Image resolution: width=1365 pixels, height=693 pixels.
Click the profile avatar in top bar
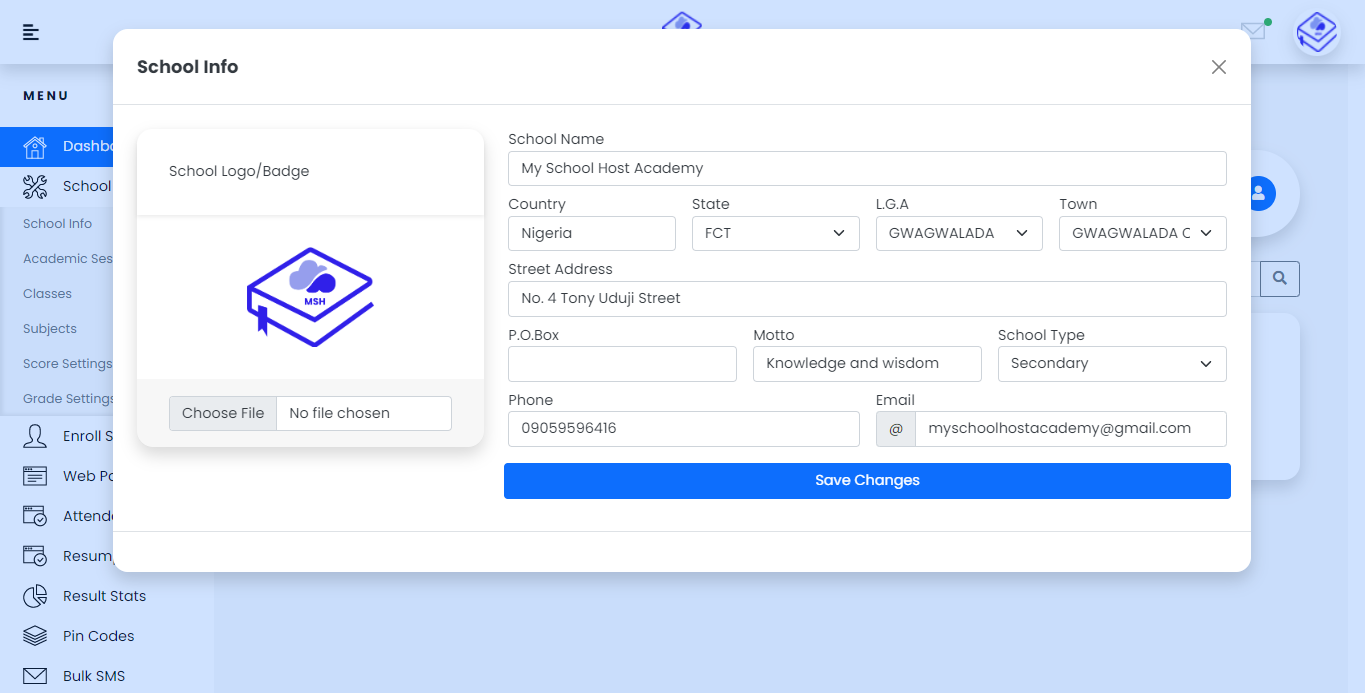pos(1316,32)
